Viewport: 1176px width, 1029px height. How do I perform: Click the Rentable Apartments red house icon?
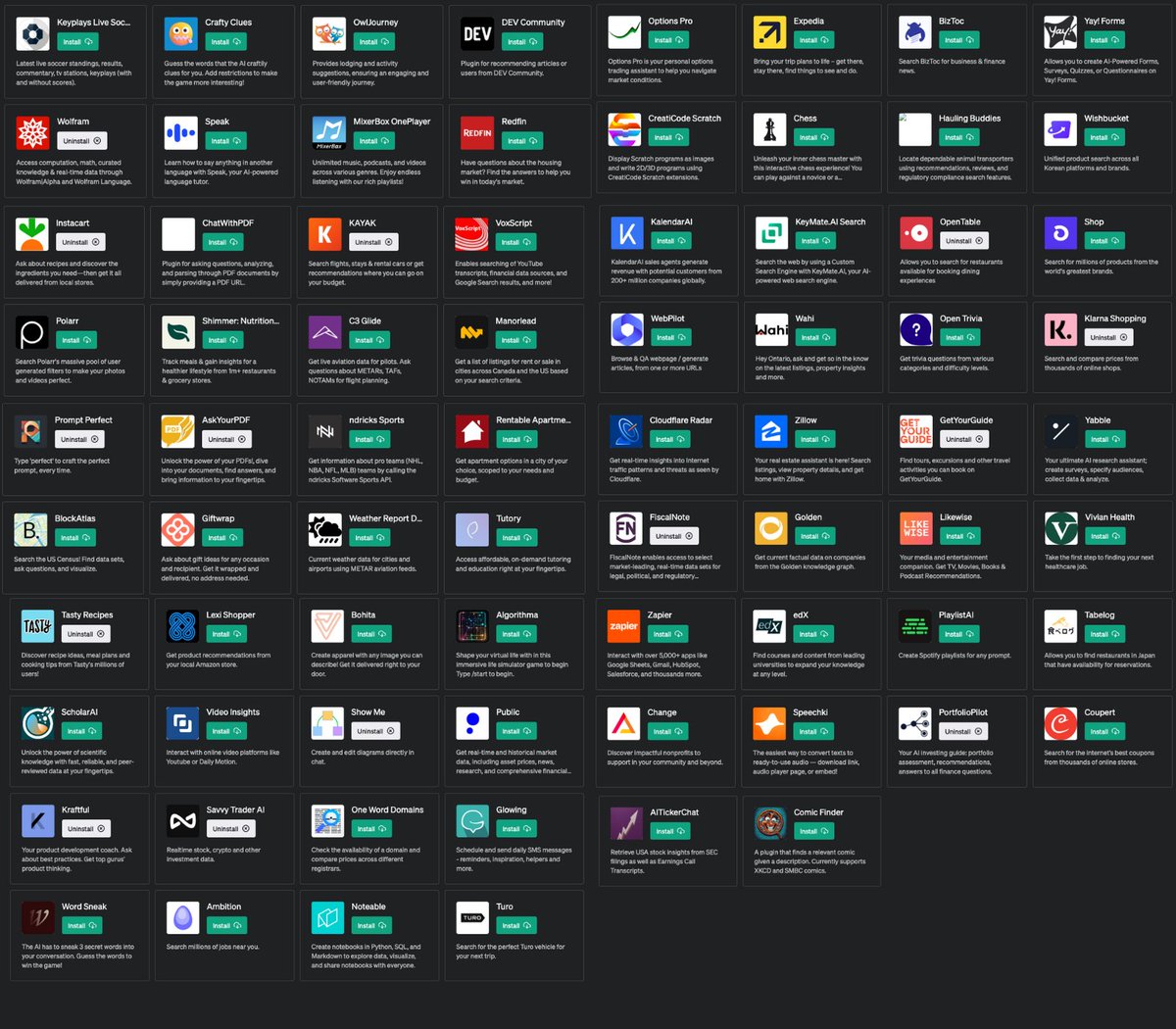472,431
